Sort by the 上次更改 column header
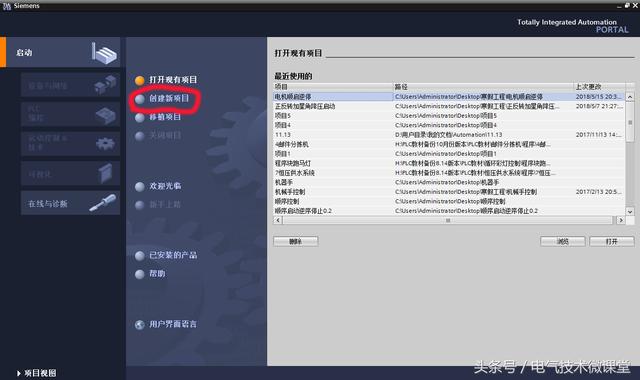 click(x=599, y=87)
